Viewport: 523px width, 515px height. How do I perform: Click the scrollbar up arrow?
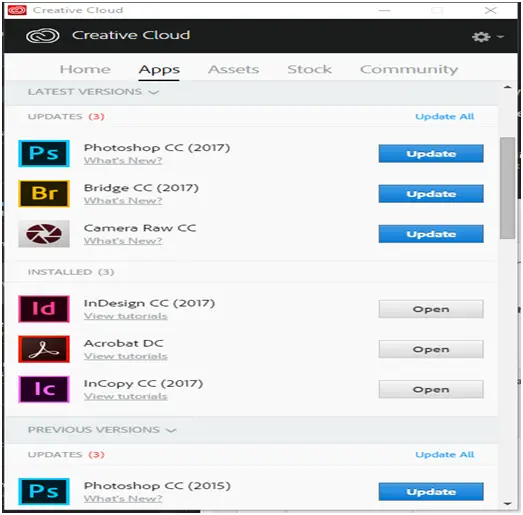coord(507,87)
